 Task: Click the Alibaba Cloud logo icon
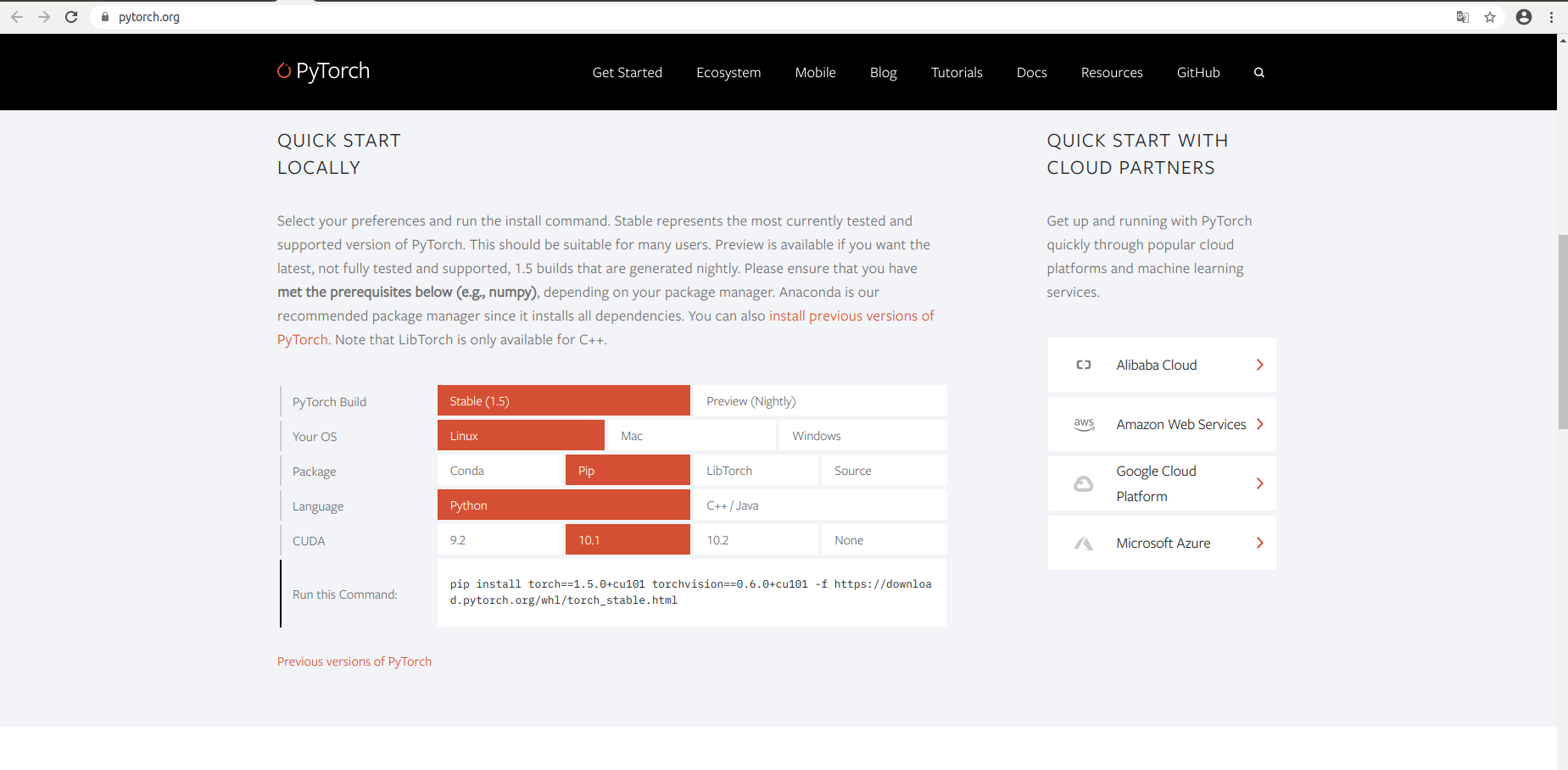(1084, 365)
